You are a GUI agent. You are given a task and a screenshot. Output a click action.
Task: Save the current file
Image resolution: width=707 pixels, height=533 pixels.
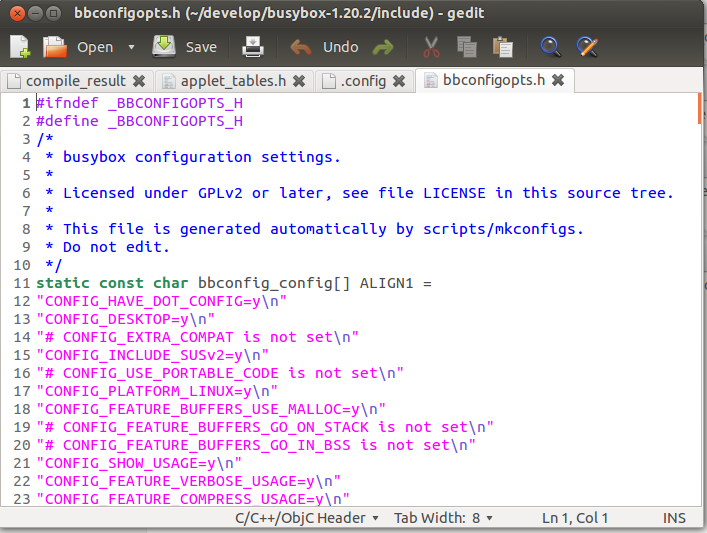(185, 46)
